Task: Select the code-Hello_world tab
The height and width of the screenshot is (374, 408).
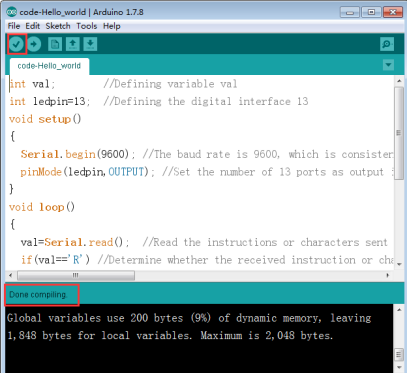Action: pyautogui.click(x=49, y=66)
